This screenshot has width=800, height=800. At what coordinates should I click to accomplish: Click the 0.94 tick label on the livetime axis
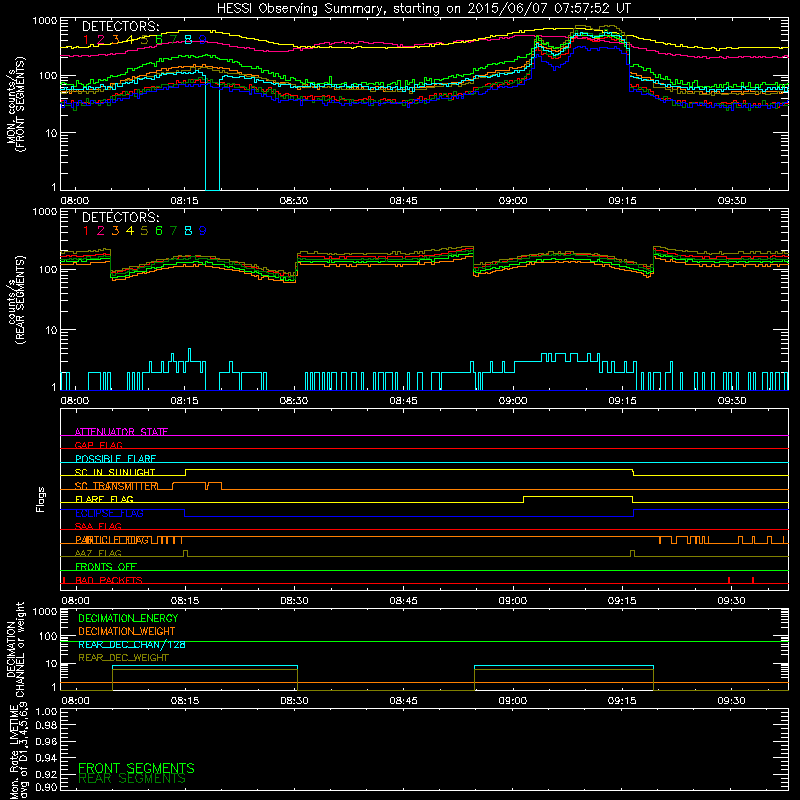tap(46, 758)
